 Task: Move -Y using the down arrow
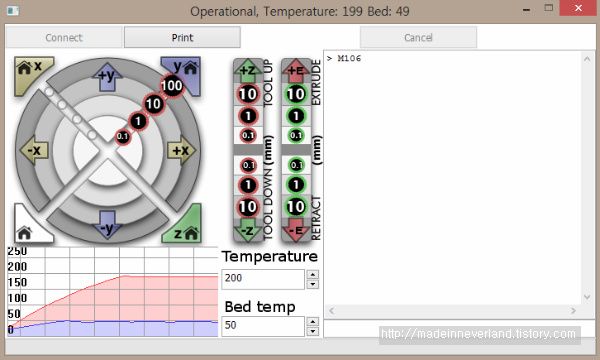(x=108, y=225)
